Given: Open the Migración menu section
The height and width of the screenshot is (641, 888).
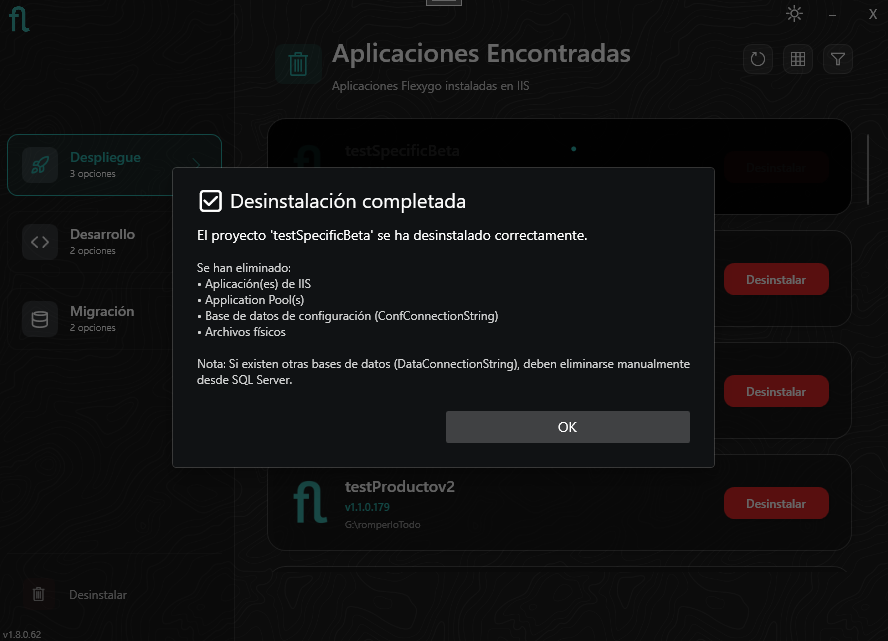Looking at the screenshot, I should pyautogui.click(x=114, y=319).
